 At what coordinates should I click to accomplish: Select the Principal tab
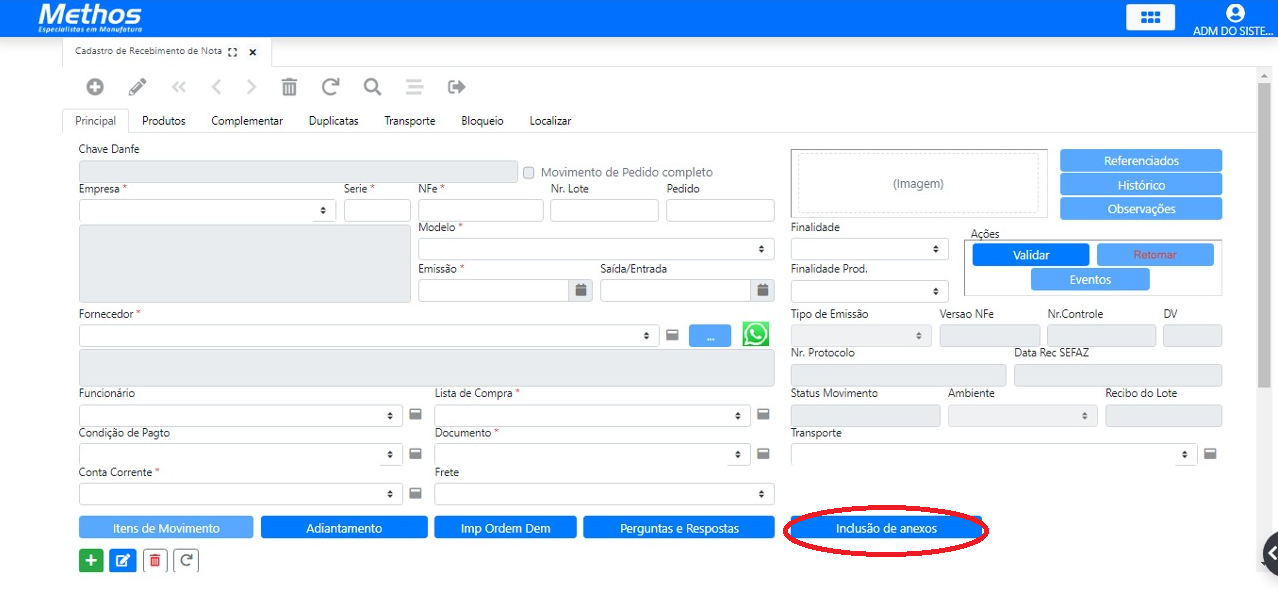(x=96, y=121)
